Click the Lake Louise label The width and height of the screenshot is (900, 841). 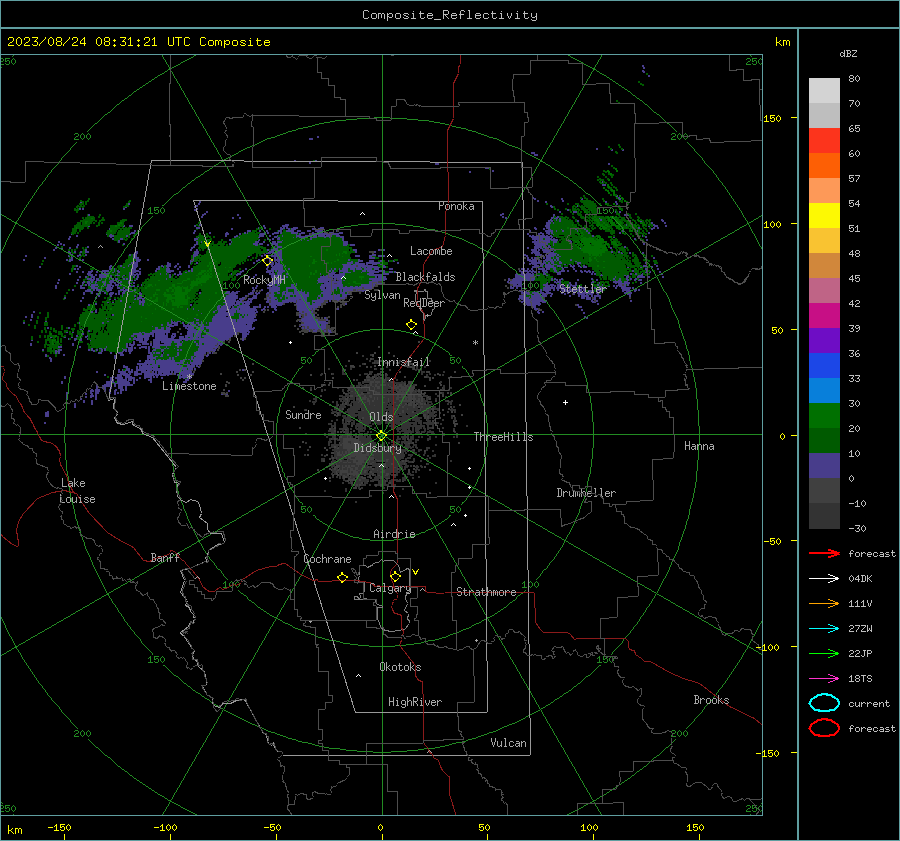[77, 491]
